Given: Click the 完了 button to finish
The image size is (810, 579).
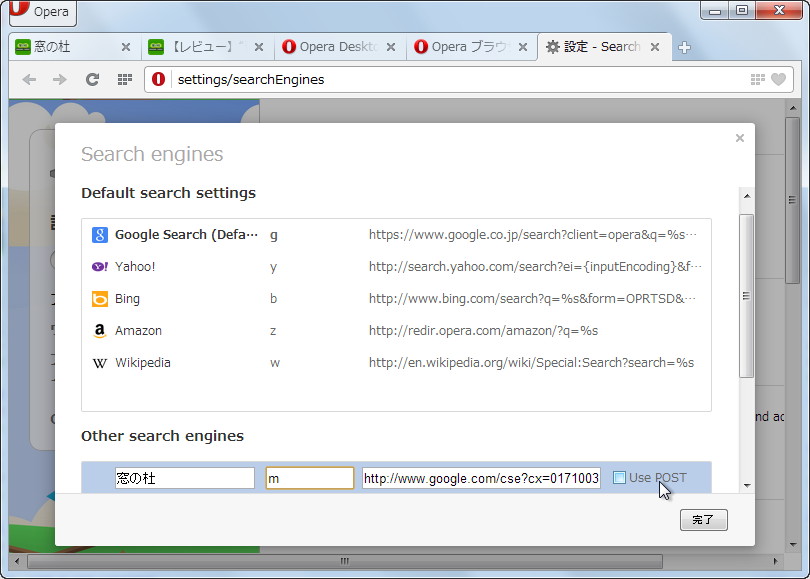Looking at the screenshot, I should (703, 520).
